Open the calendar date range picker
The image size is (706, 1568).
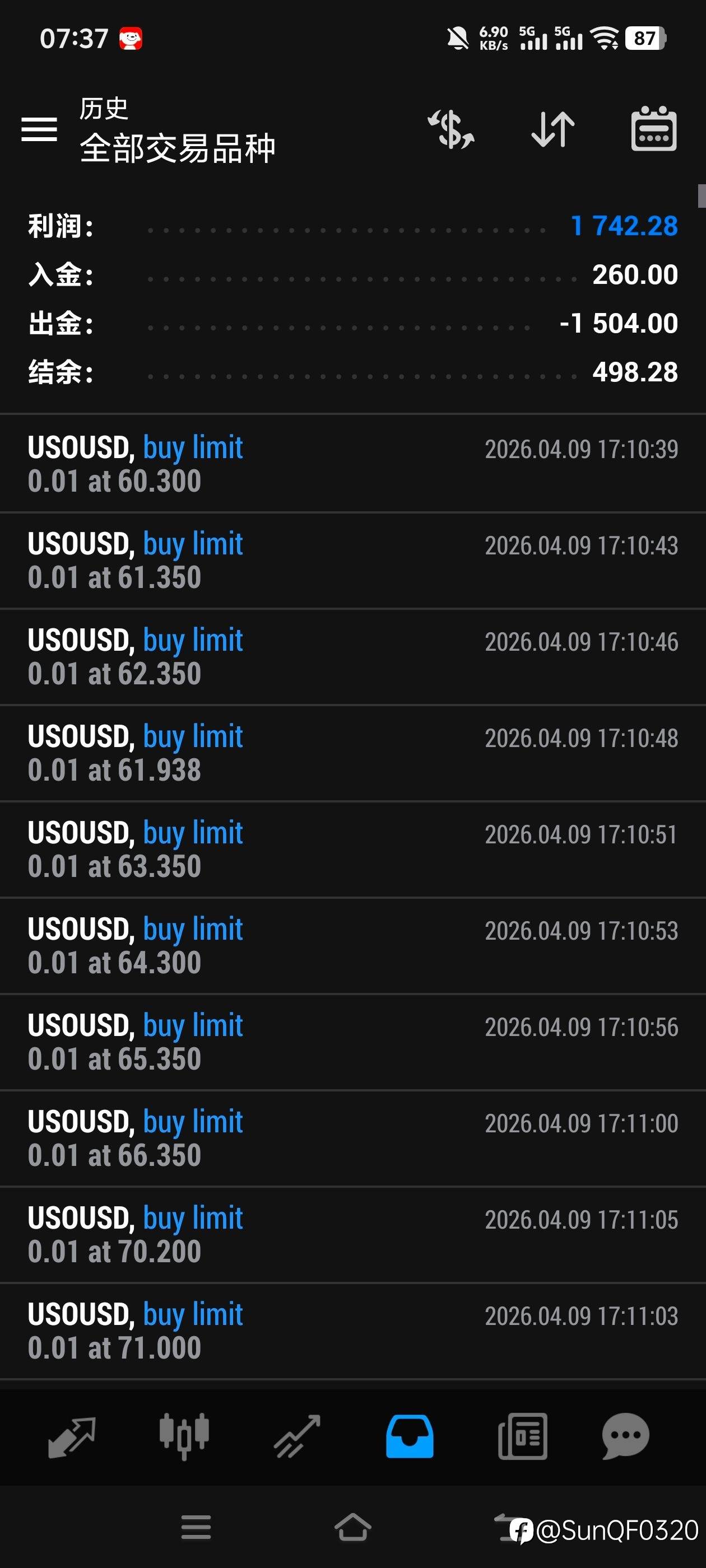click(x=654, y=129)
